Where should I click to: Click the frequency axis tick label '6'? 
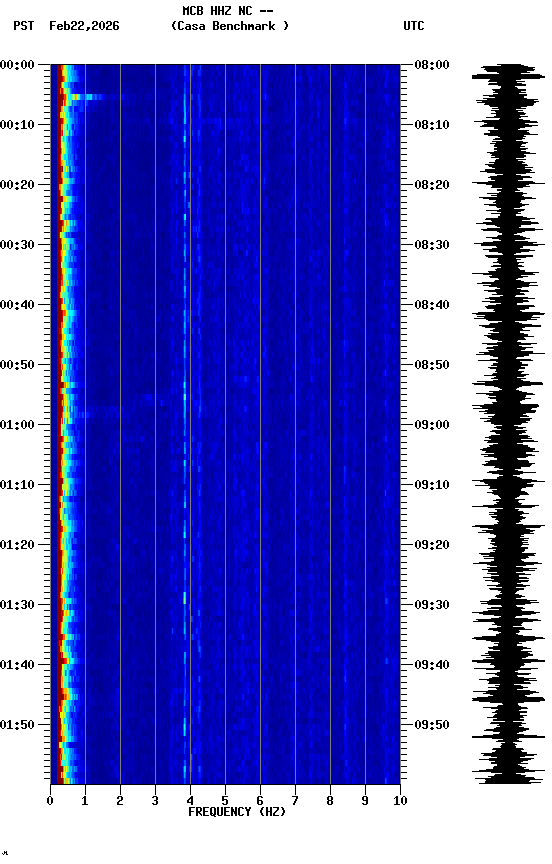260,801
